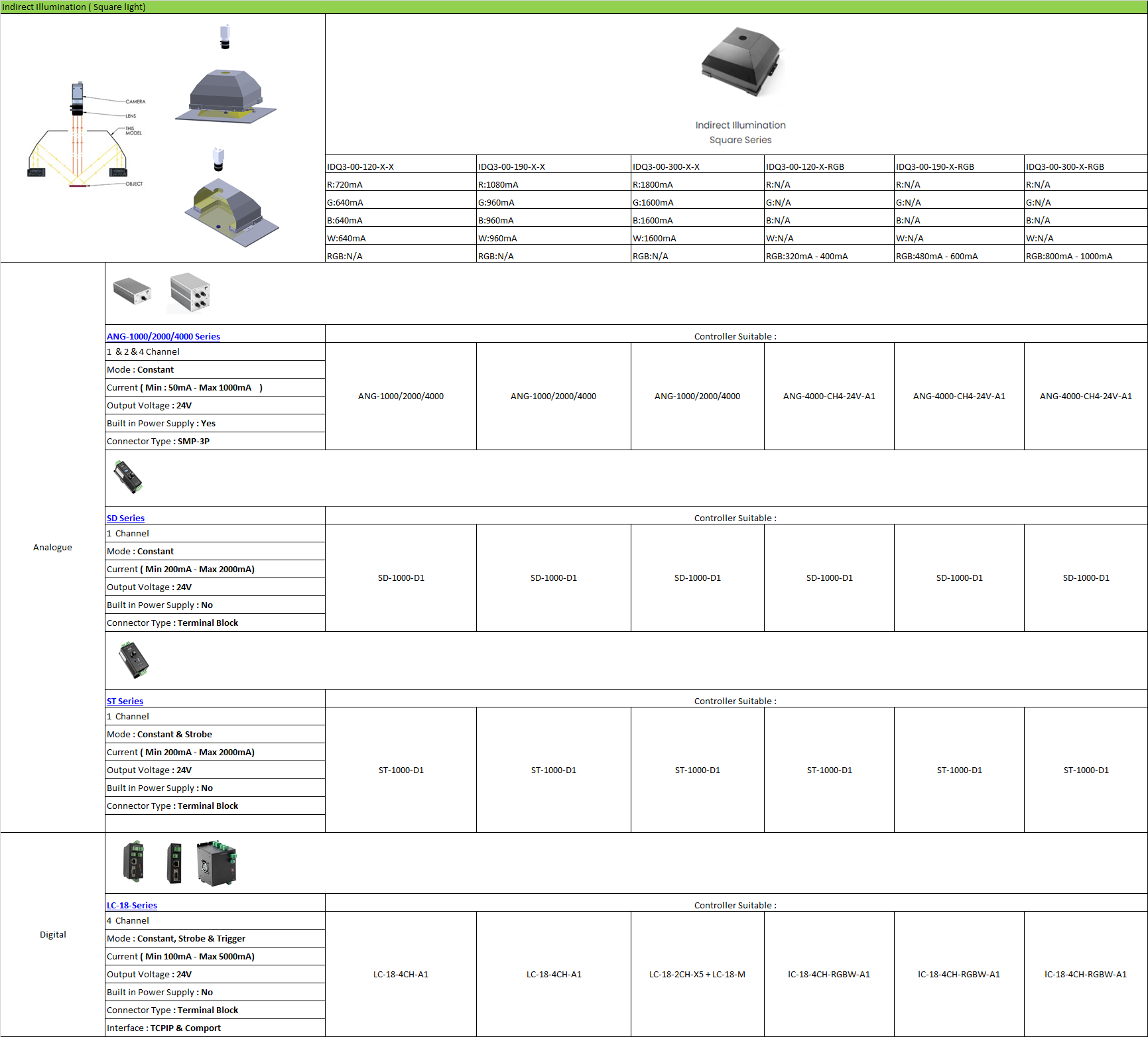Click SD-1000-D1 cell under IDQ3-00-300-X-X
This screenshot has height=1037, width=1148.
point(698,578)
